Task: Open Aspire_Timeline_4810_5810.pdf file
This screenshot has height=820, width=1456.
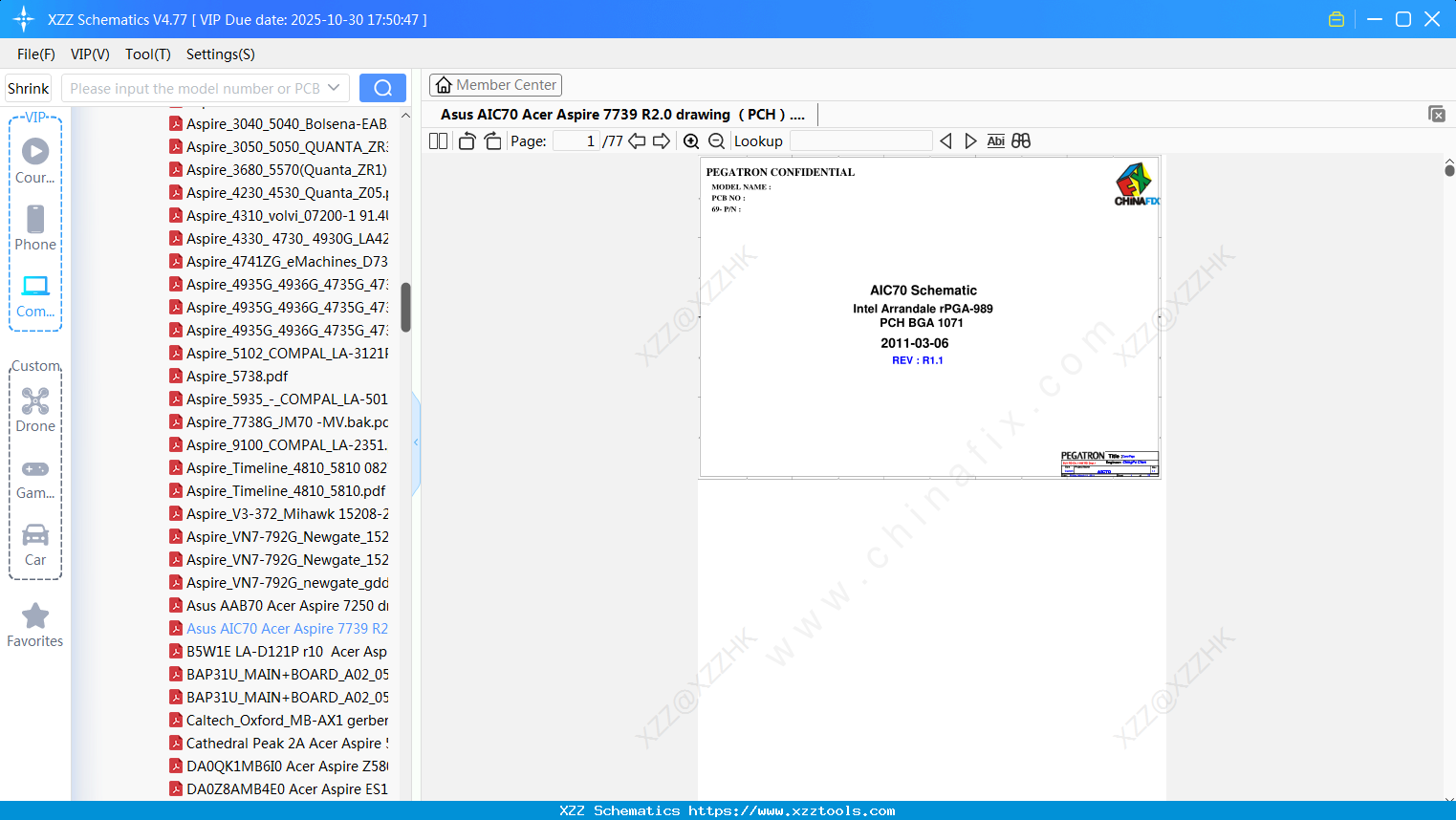Action: pyautogui.click(x=278, y=490)
